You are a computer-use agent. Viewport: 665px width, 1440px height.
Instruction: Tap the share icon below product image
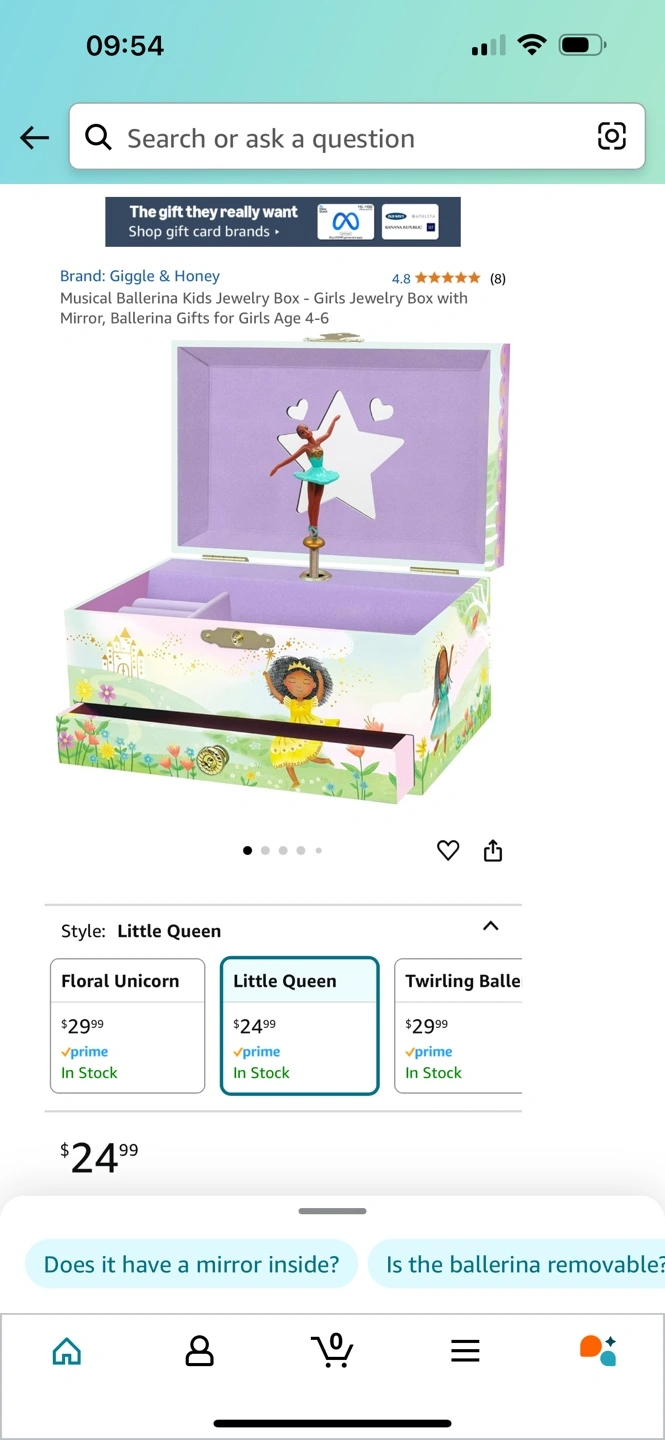[493, 851]
